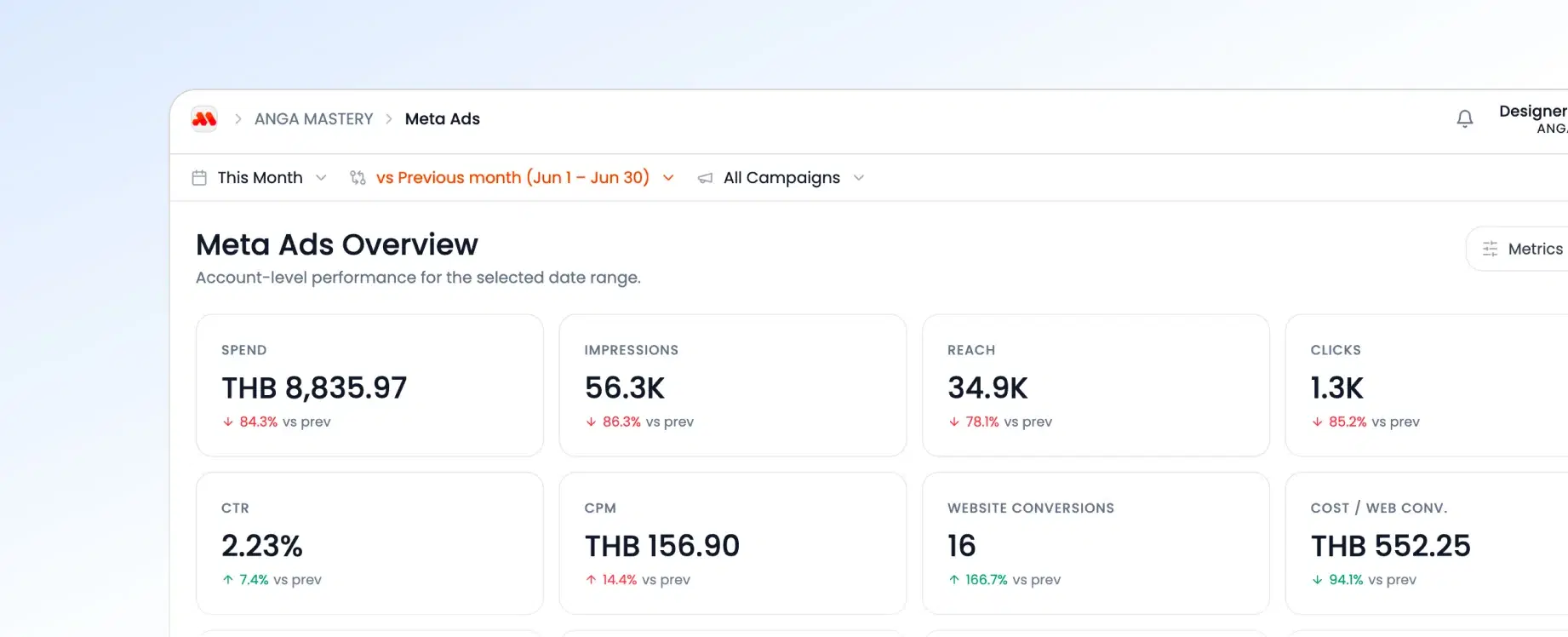Go to ANGA MASTERY breadcrumb

pos(313,119)
